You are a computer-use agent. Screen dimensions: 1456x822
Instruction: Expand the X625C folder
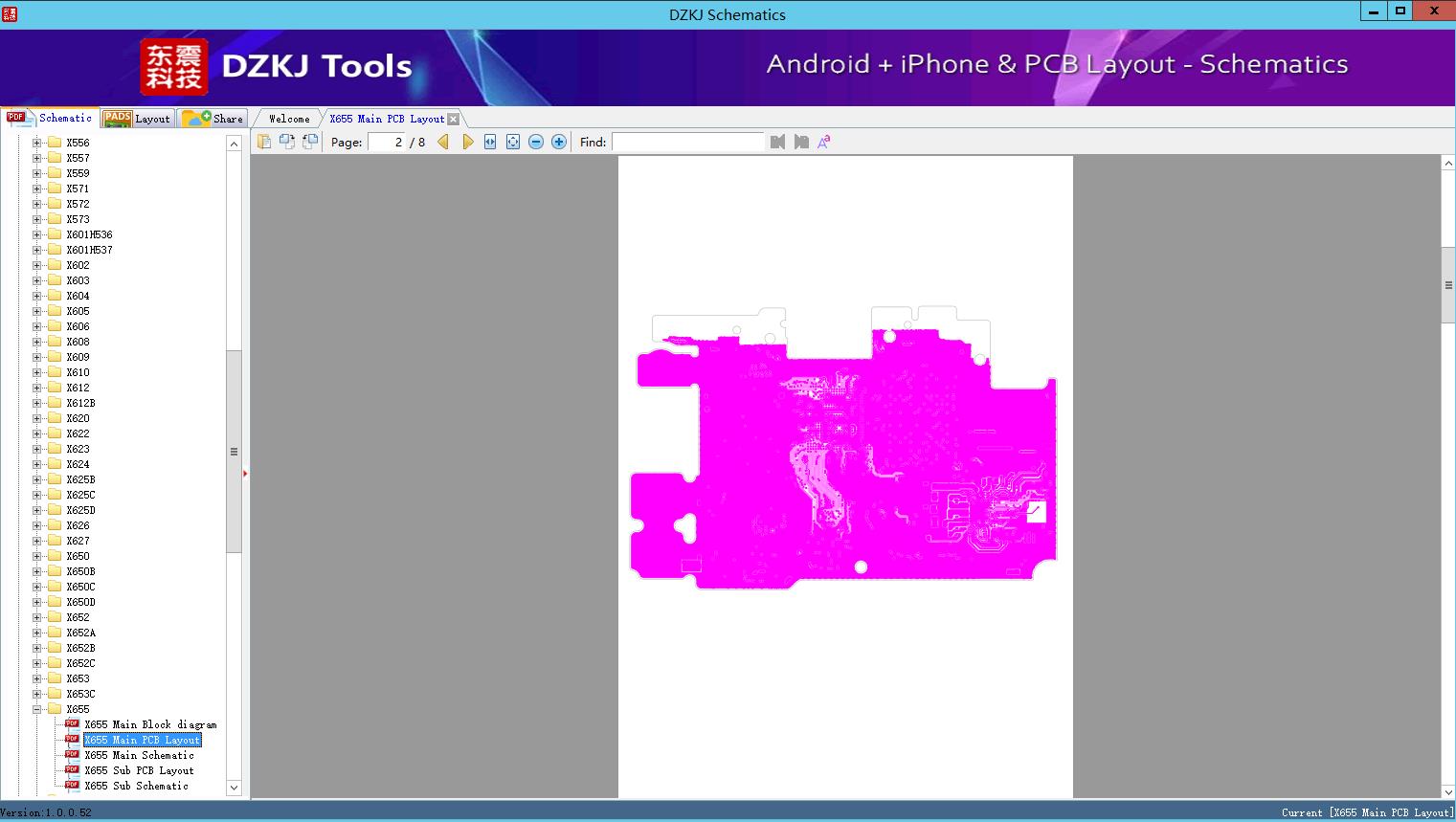coord(36,495)
